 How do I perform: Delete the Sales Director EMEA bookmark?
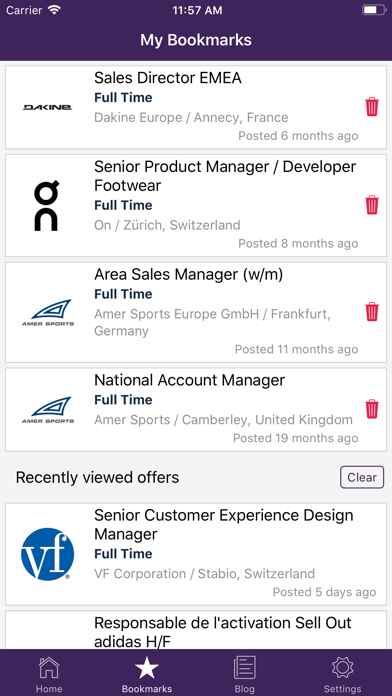pos(372,107)
